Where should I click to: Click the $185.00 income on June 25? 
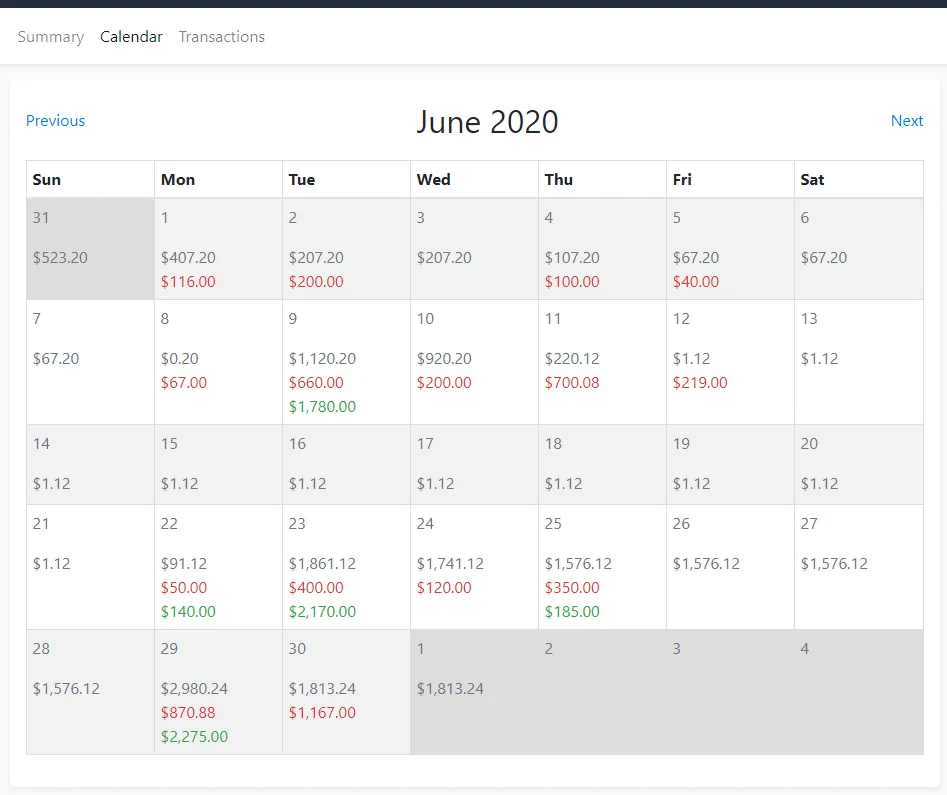click(572, 612)
